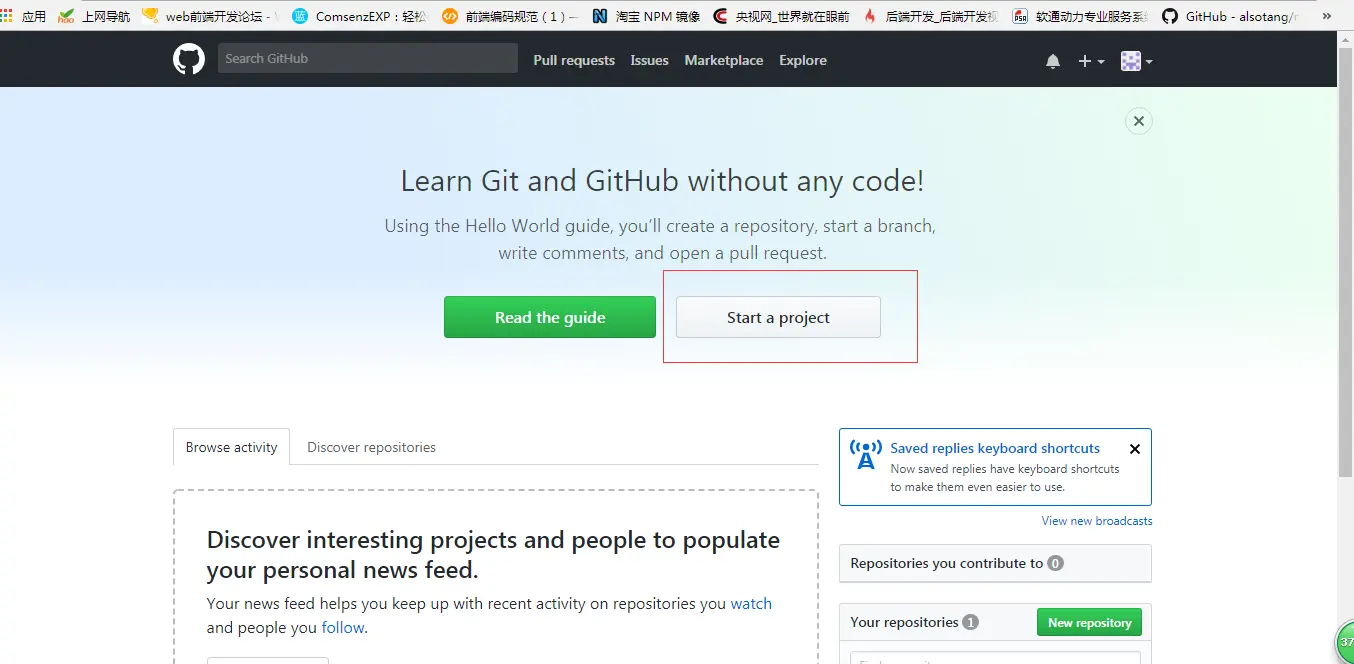The height and width of the screenshot is (664, 1354).
Task: Open the notifications bell
Action: [x=1053, y=61]
